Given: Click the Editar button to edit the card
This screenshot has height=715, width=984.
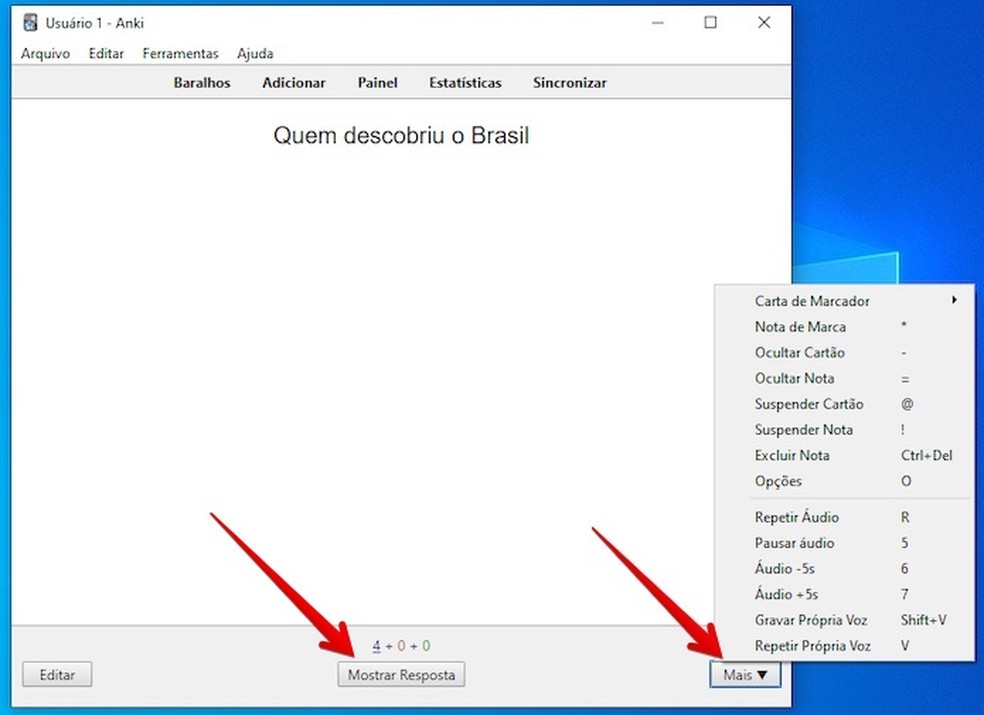Looking at the screenshot, I should pos(57,674).
